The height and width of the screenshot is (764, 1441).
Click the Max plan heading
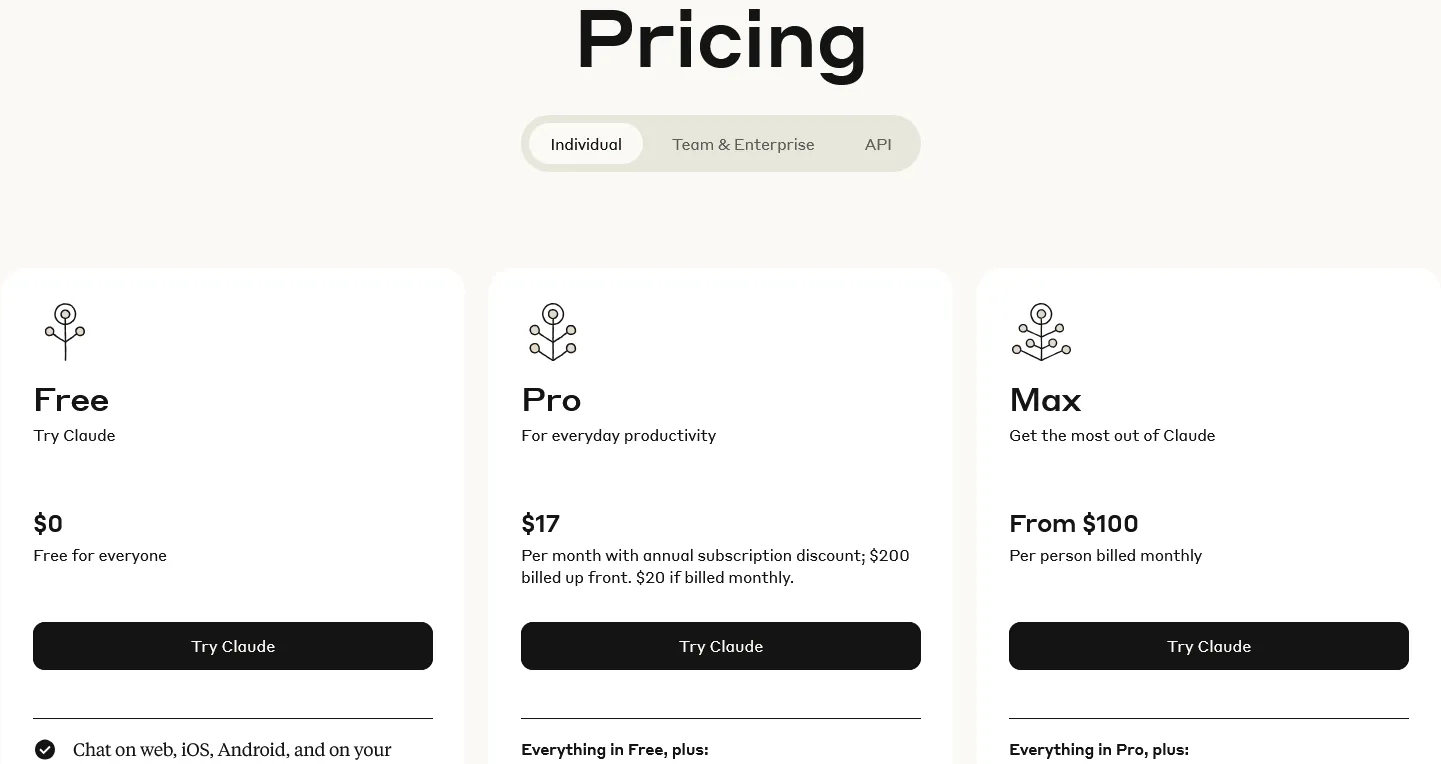[x=1046, y=400]
